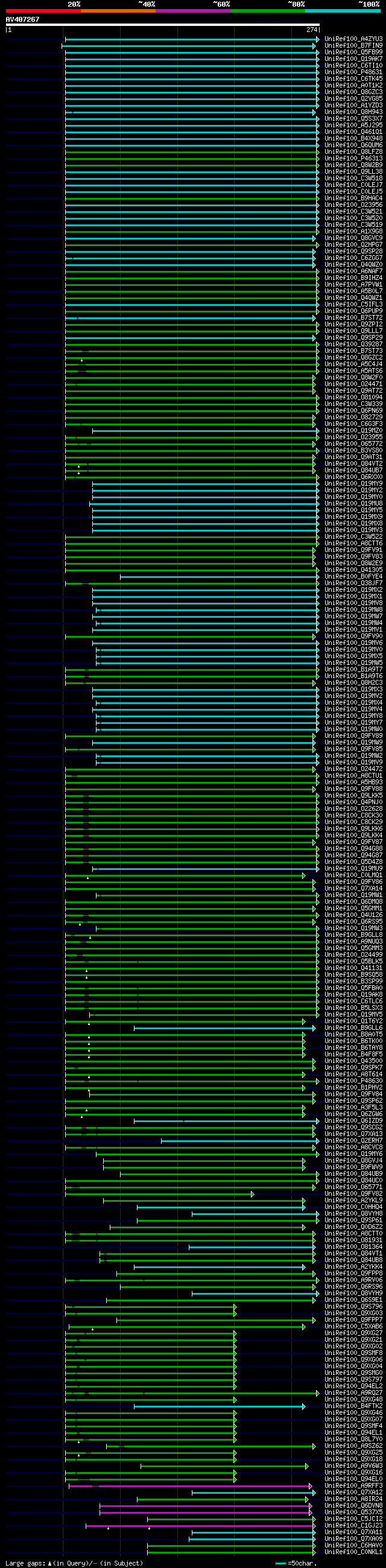Select hit label UniRef100_Q8H2C3
The image size is (386, 1568).
point(353,683)
